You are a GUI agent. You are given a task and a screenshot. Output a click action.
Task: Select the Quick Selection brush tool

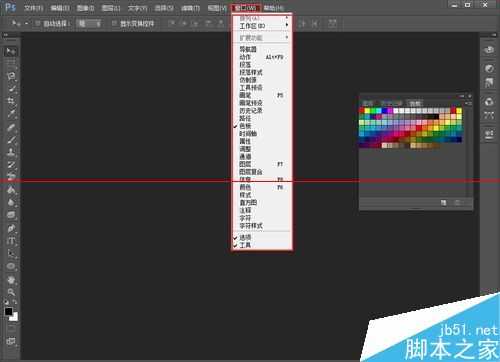tap(11, 89)
